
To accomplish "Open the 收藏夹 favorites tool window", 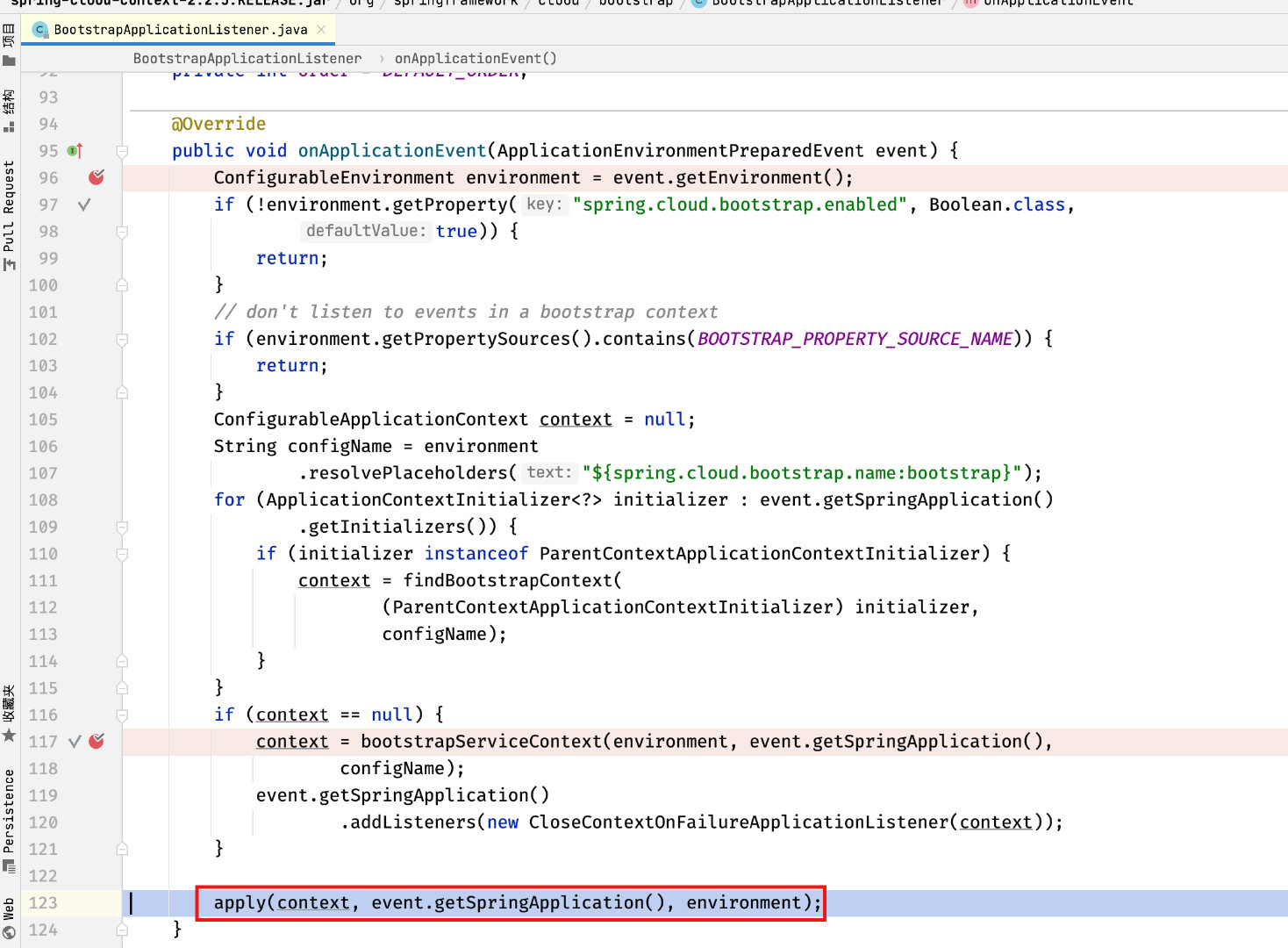I will [9, 714].
